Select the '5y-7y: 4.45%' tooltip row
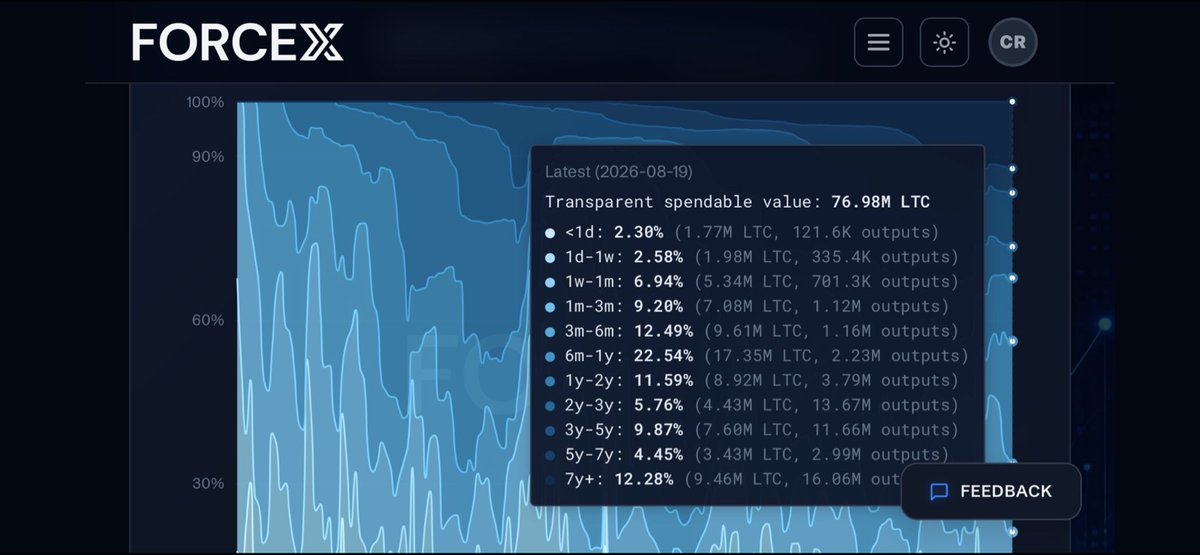 [747, 455]
